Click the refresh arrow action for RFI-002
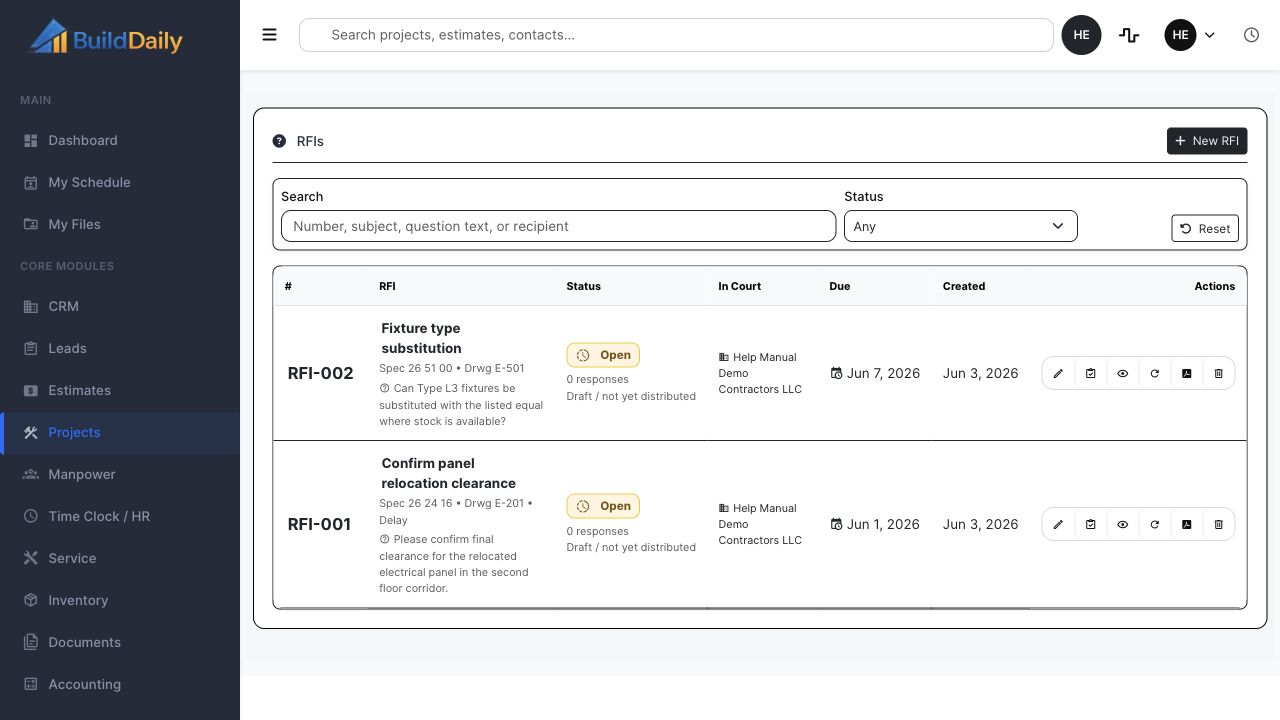 [1154, 373]
